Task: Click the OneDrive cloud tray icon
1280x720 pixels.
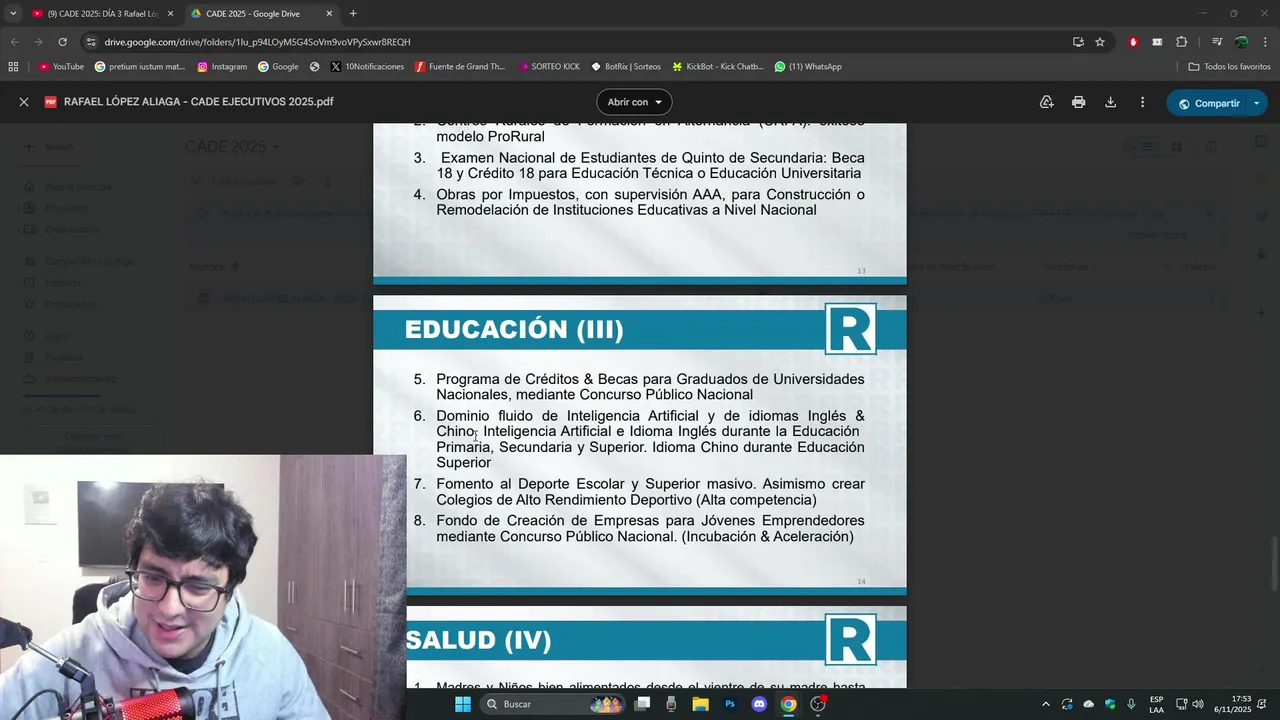Action: click(x=1089, y=704)
